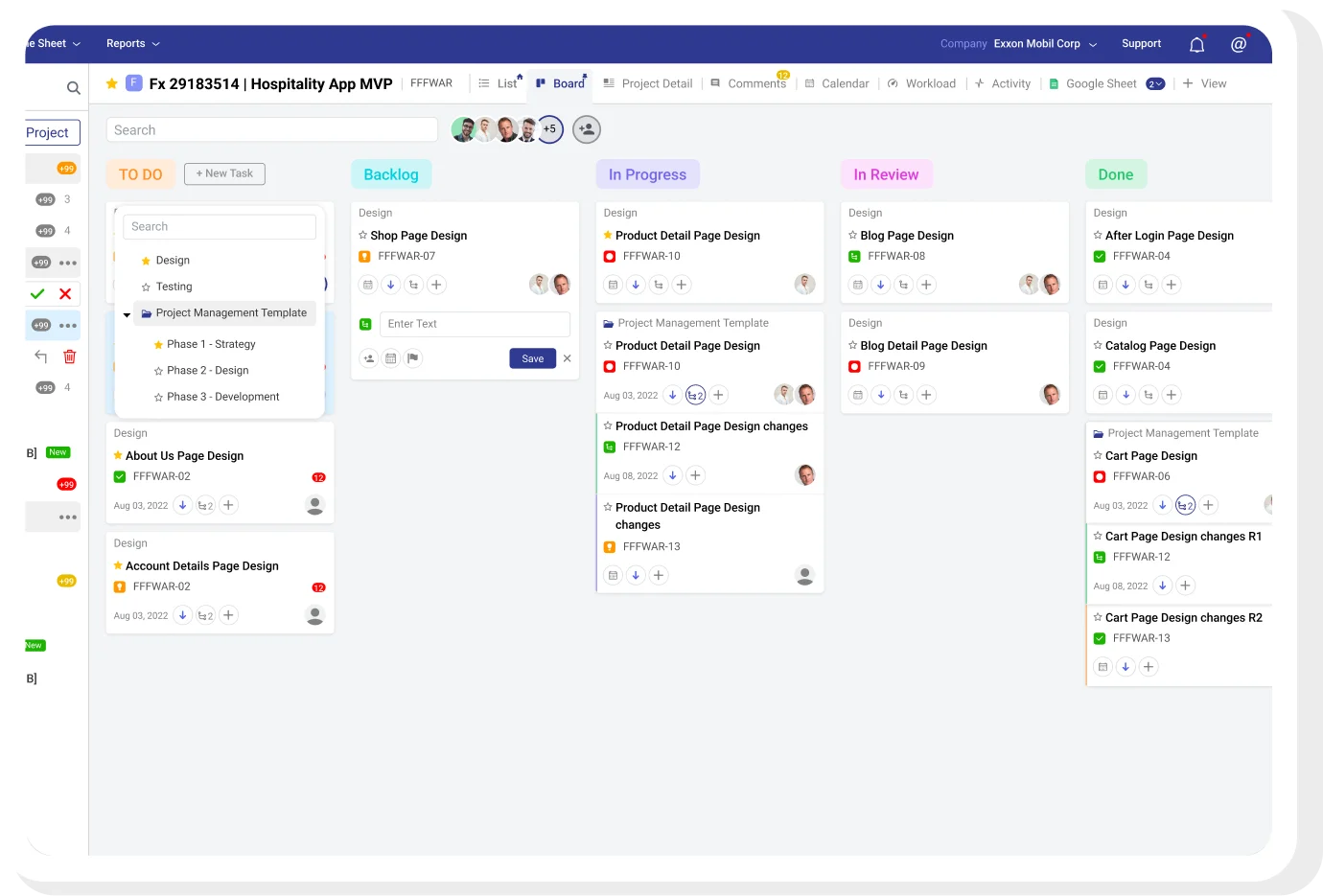
Task: Click assign user icon in new task row
Action: coord(368,358)
